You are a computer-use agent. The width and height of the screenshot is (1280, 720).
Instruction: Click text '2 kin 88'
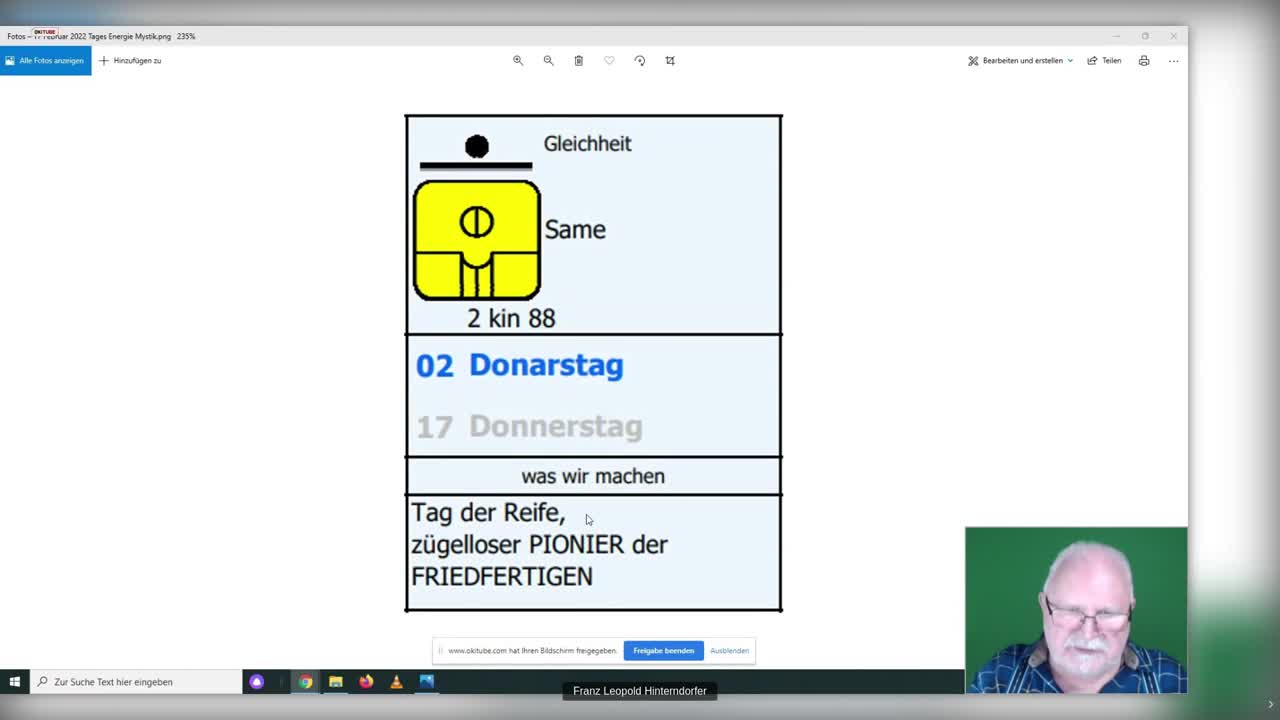(511, 318)
